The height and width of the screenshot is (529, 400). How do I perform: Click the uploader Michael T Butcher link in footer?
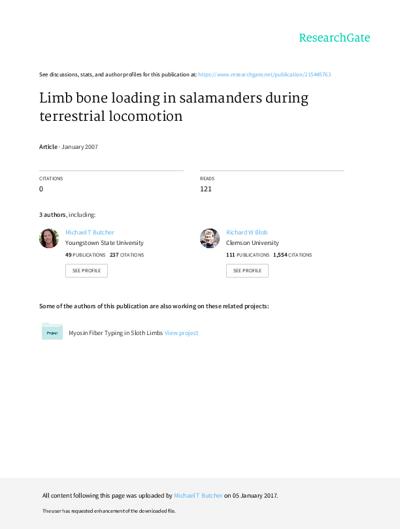tap(198, 496)
